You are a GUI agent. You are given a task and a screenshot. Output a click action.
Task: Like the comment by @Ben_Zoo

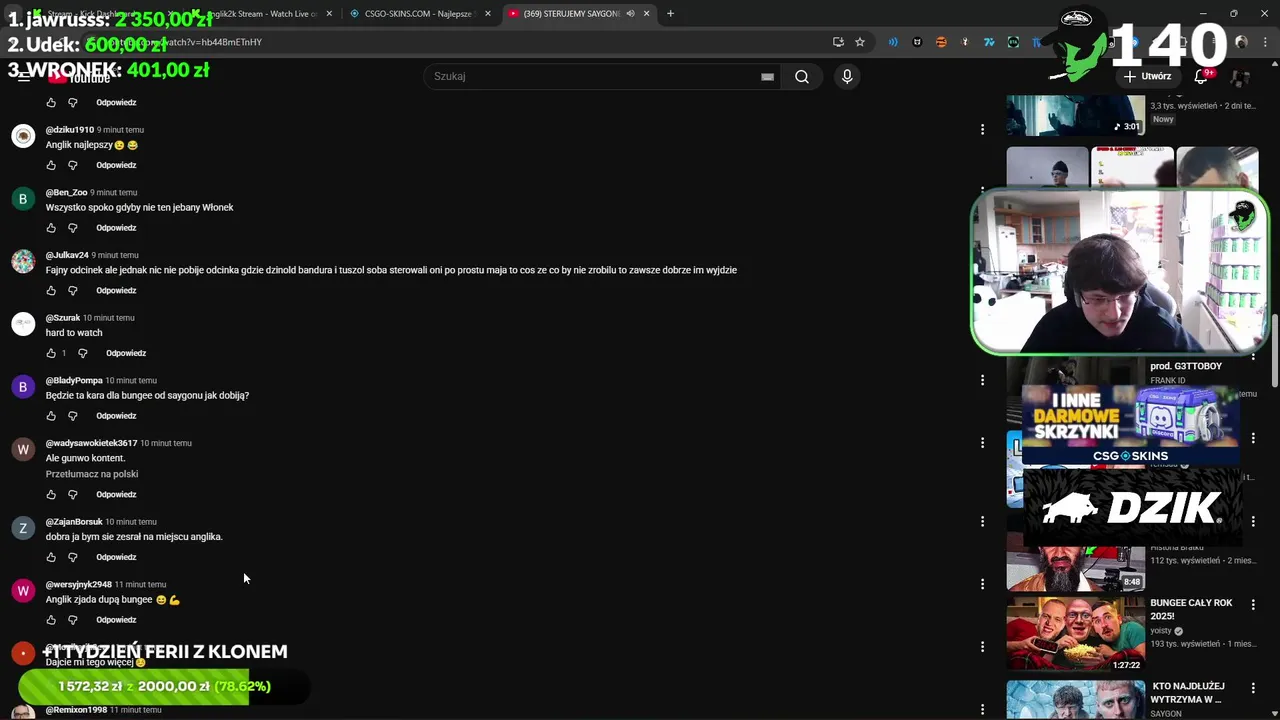coord(51,228)
